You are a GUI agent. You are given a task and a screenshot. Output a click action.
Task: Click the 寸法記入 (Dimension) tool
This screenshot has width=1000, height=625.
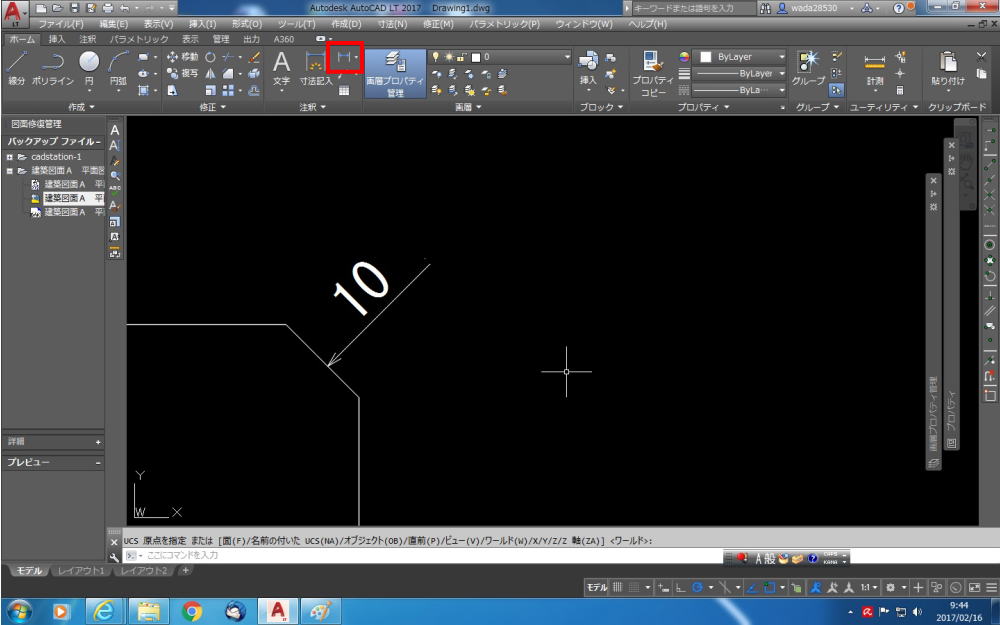point(316,69)
